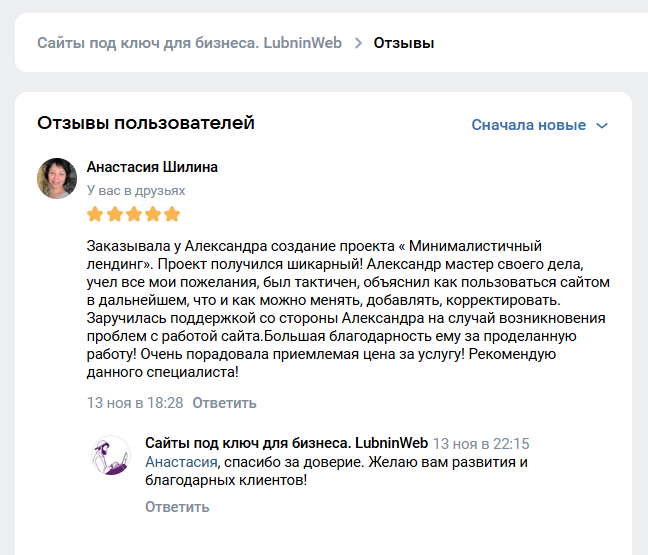Click the «Отзывы пользователей» heading
648x555 pixels.
(146, 123)
